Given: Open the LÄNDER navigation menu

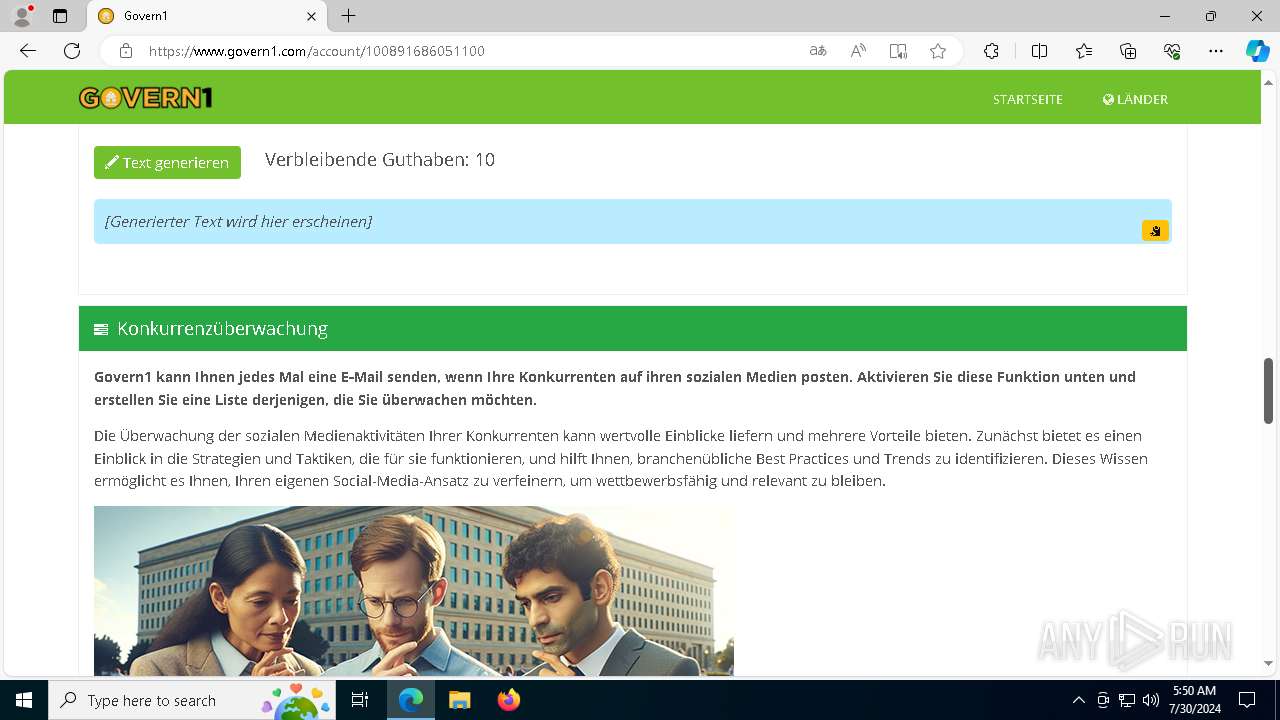Looking at the screenshot, I should coord(1135,99).
